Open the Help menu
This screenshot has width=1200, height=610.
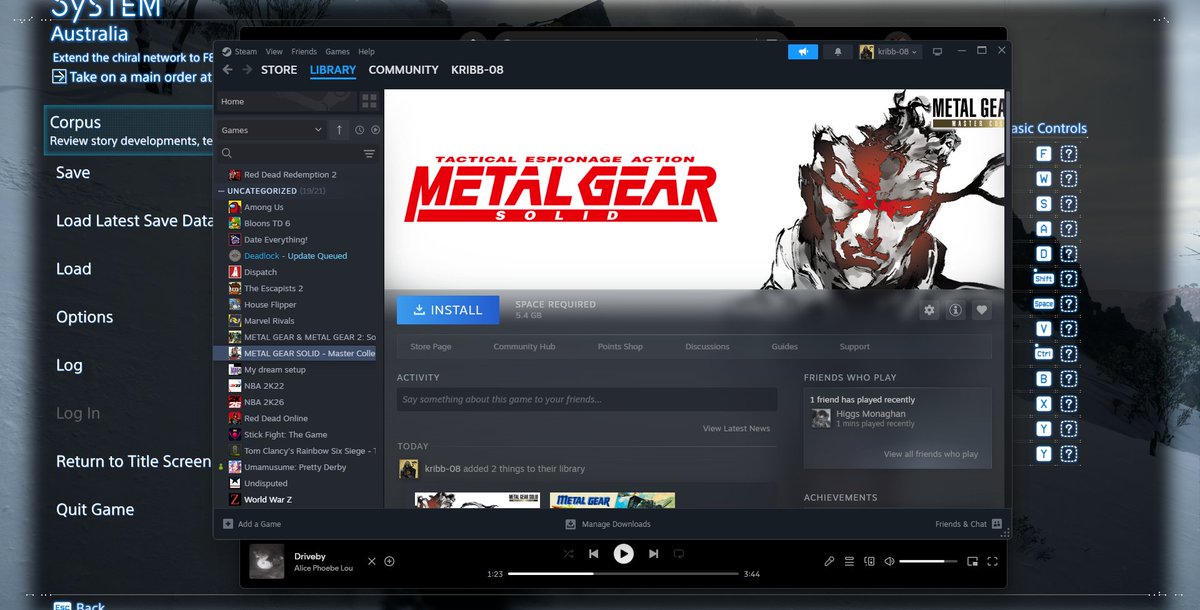[366, 52]
